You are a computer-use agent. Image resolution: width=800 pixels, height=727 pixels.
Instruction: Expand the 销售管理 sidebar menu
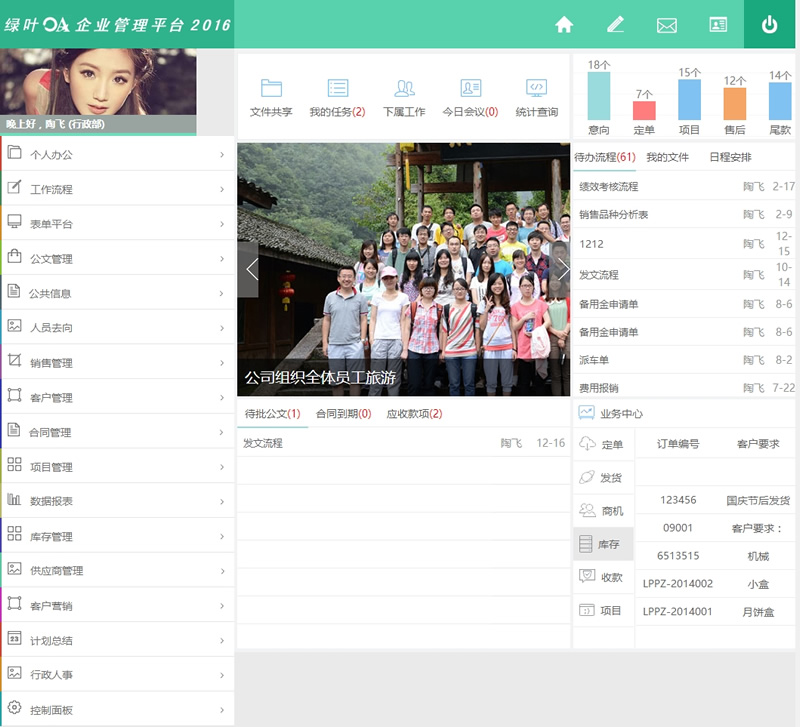point(117,363)
